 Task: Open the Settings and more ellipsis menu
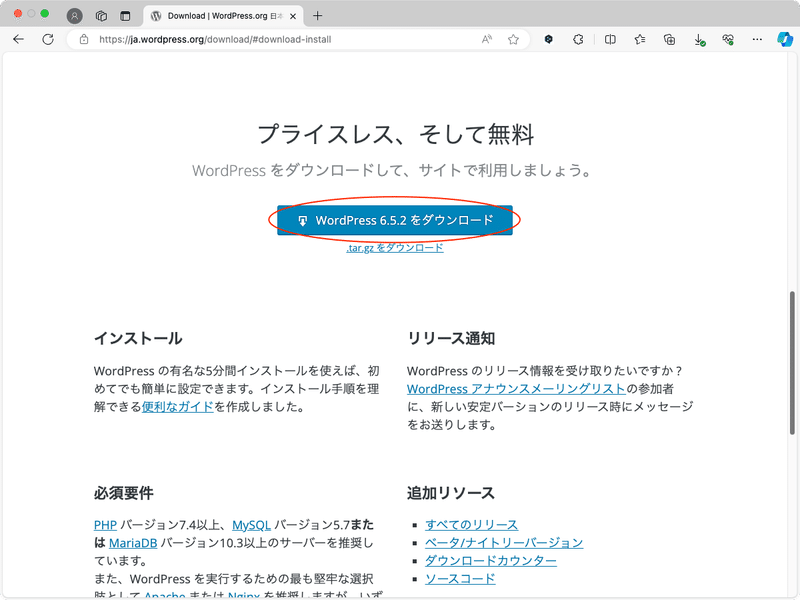pyautogui.click(x=757, y=39)
